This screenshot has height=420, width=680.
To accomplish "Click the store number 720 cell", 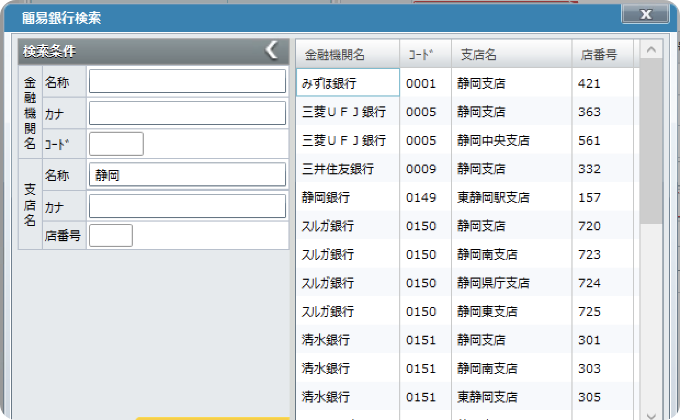I will pyautogui.click(x=603, y=226).
